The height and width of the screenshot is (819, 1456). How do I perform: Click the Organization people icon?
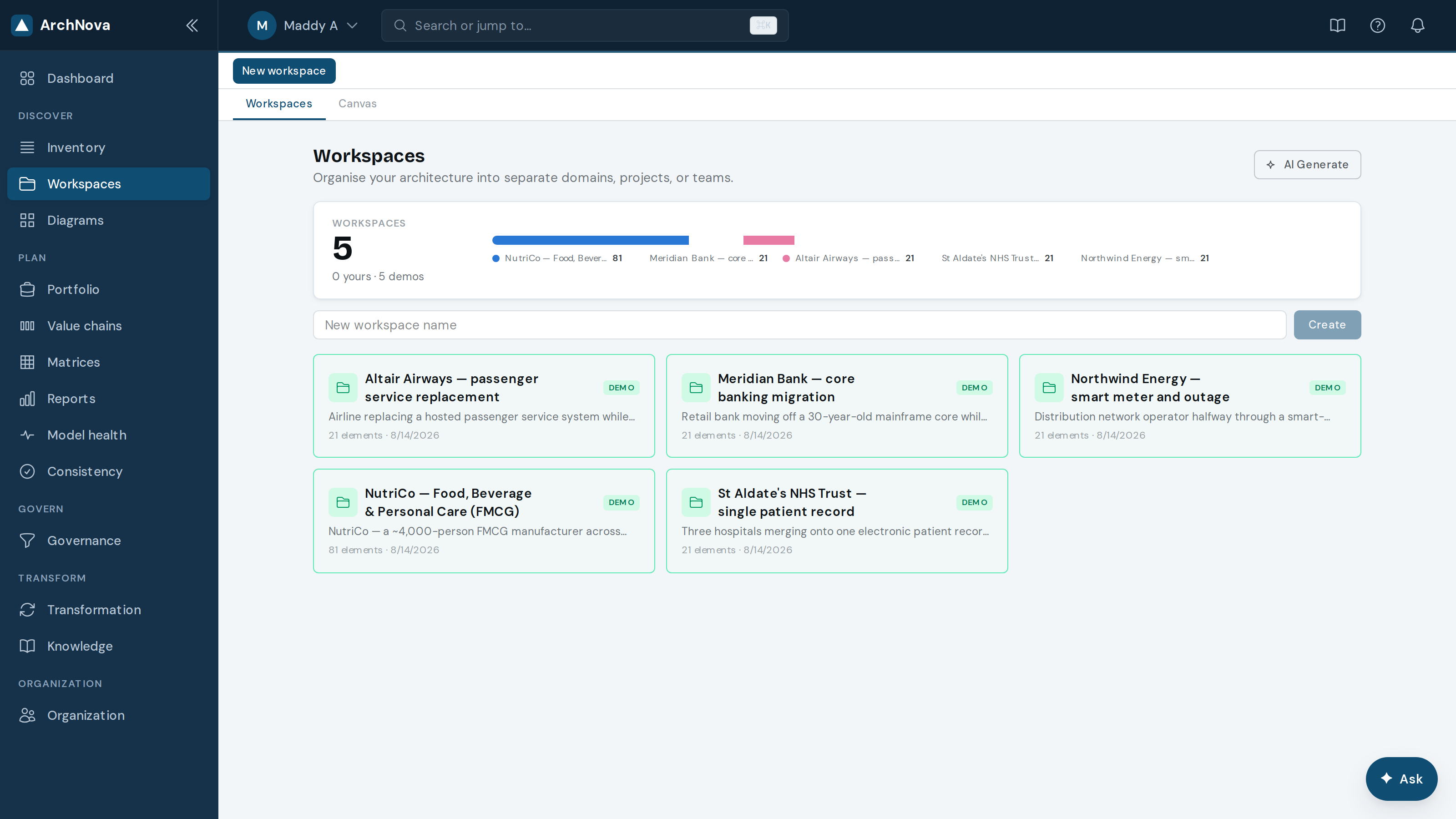27,716
